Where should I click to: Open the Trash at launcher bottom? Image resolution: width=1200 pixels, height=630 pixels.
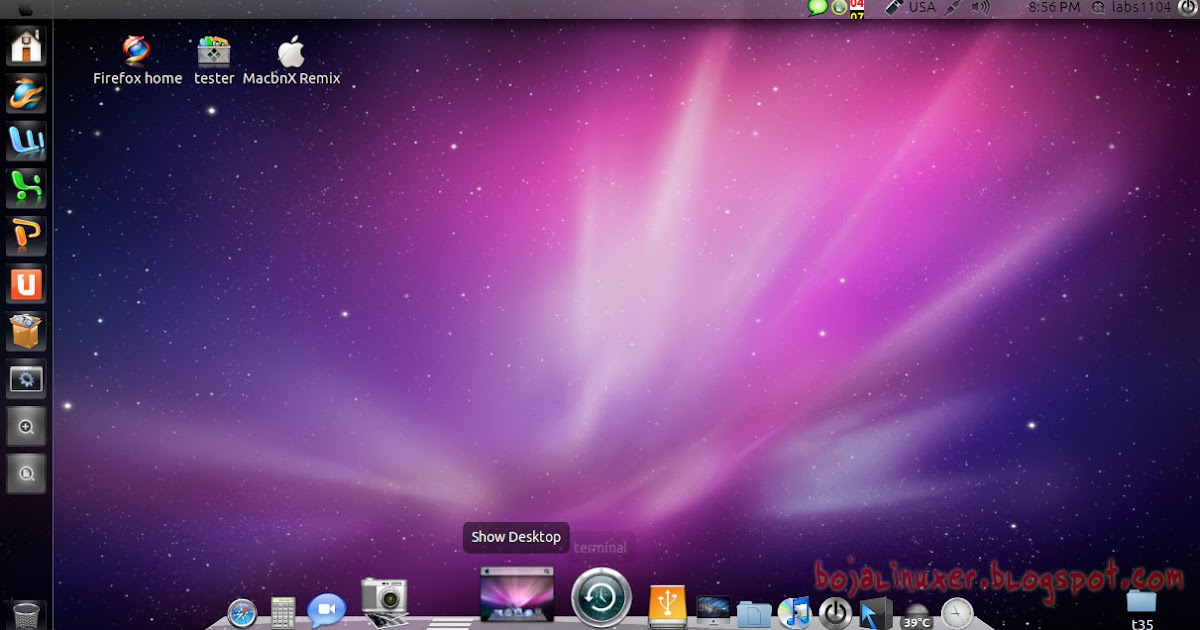(x=27, y=615)
